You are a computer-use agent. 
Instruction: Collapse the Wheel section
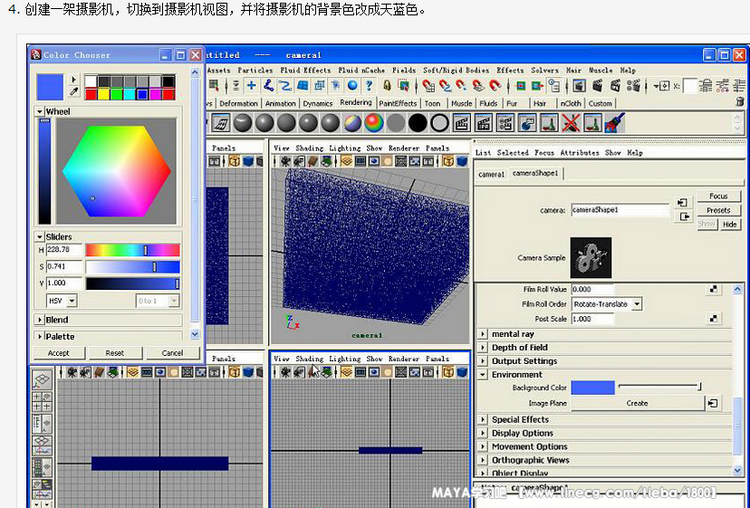click(x=40, y=111)
